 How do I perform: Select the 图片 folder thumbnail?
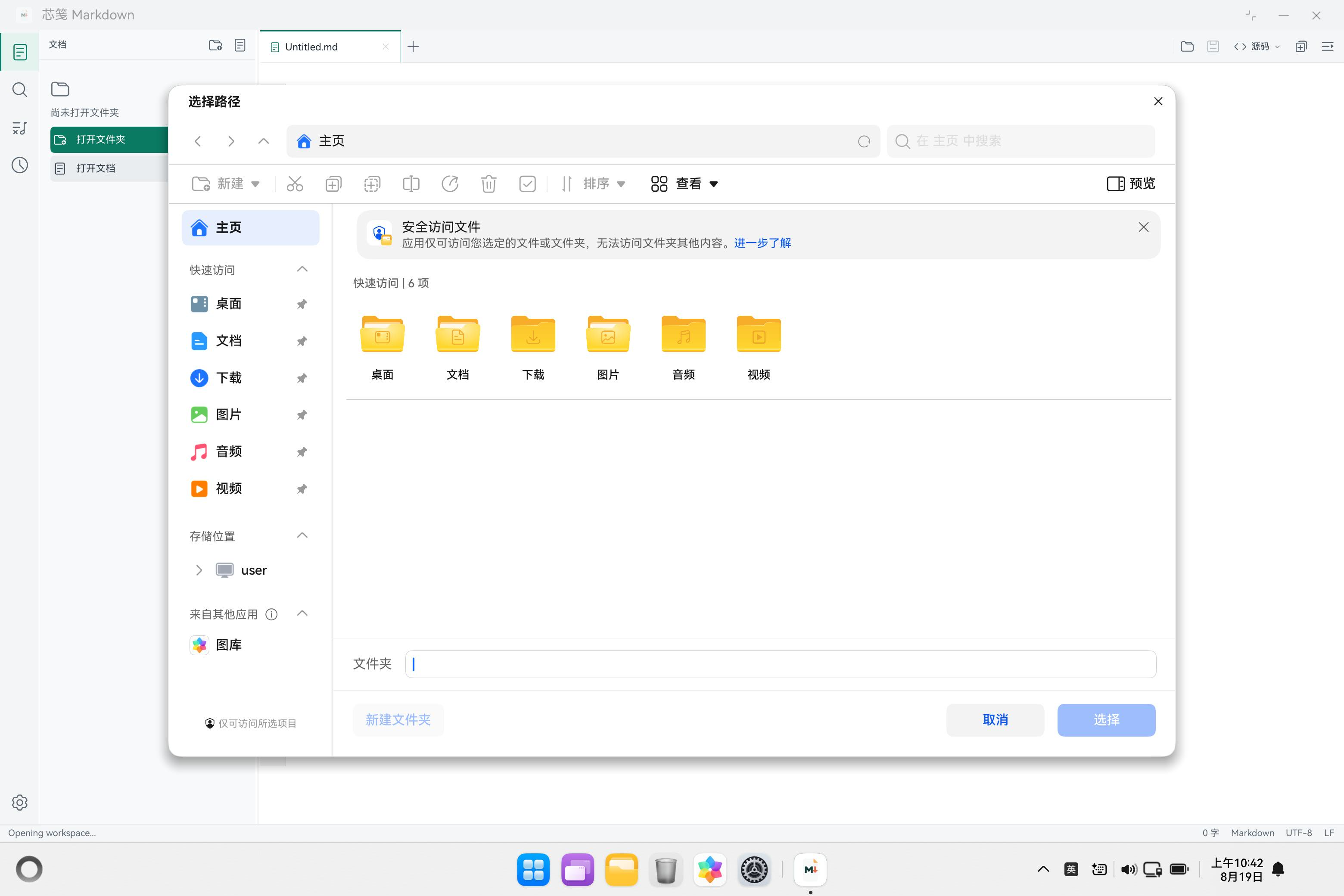608,348
